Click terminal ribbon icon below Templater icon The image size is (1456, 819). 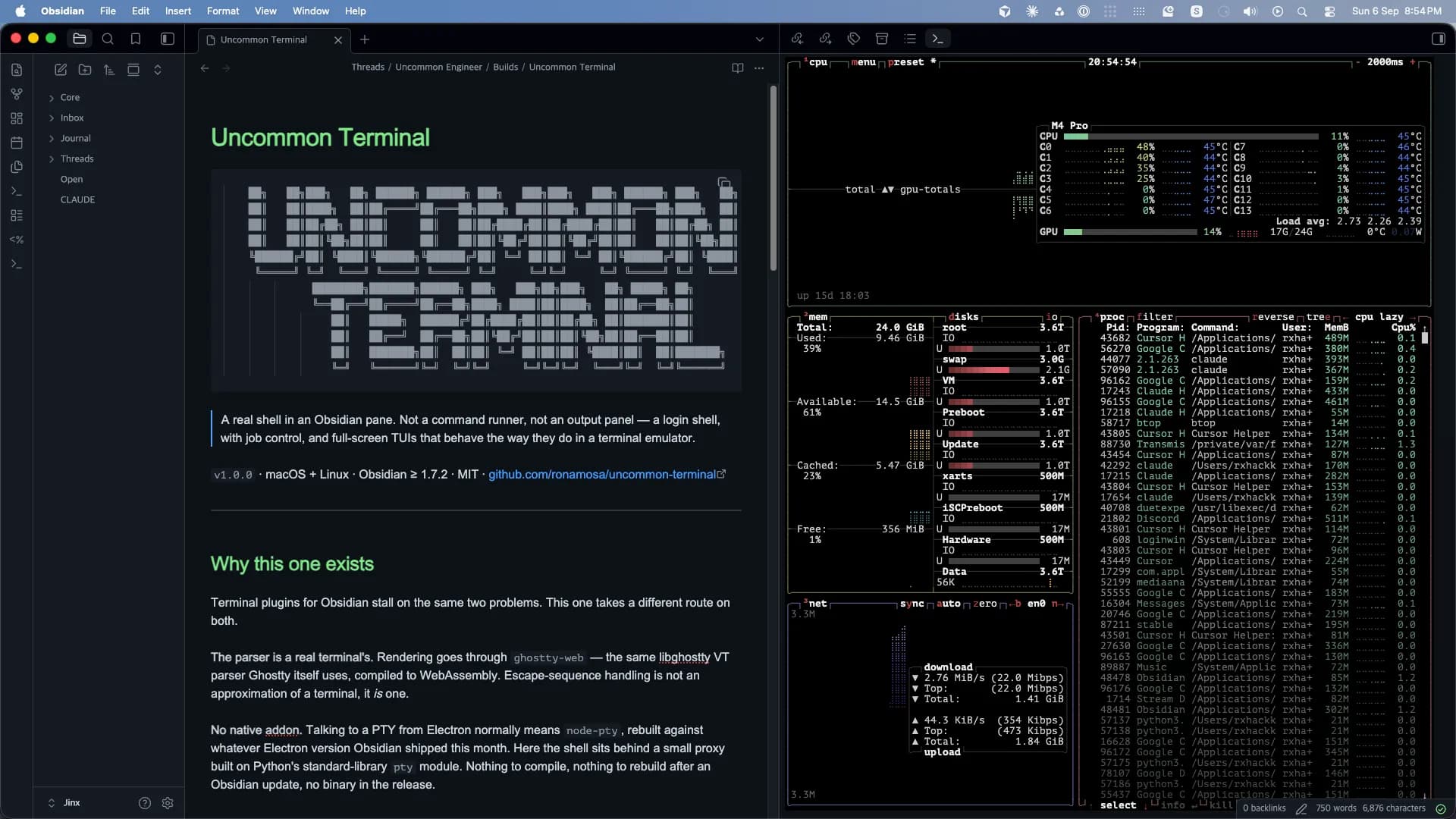click(x=17, y=264)
